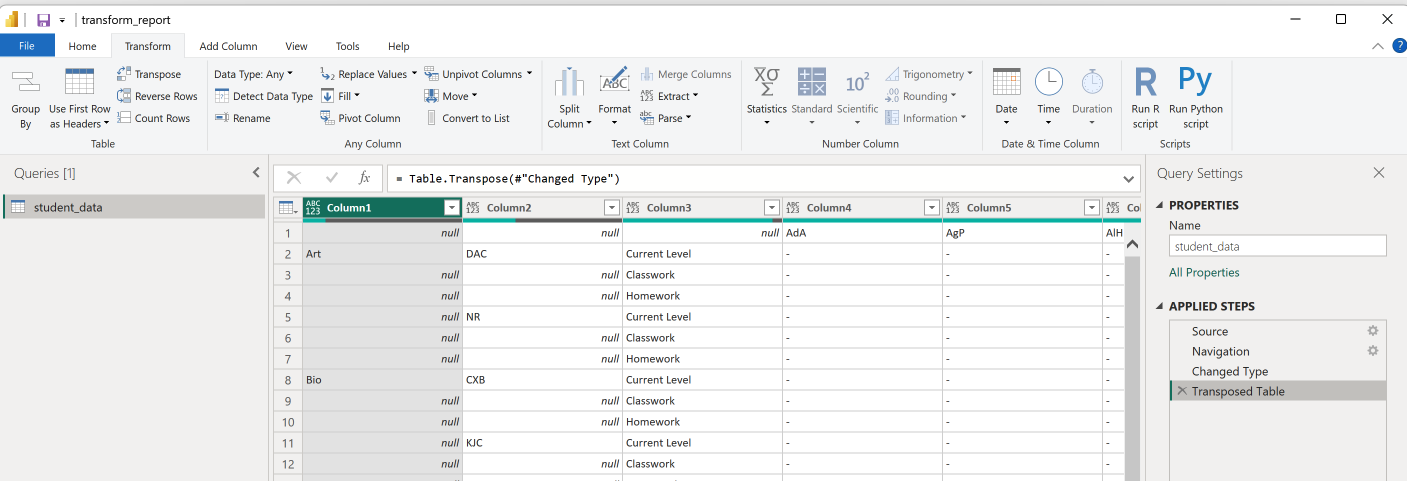
Task: Click Reverse Rows
Action: point(157,96)
